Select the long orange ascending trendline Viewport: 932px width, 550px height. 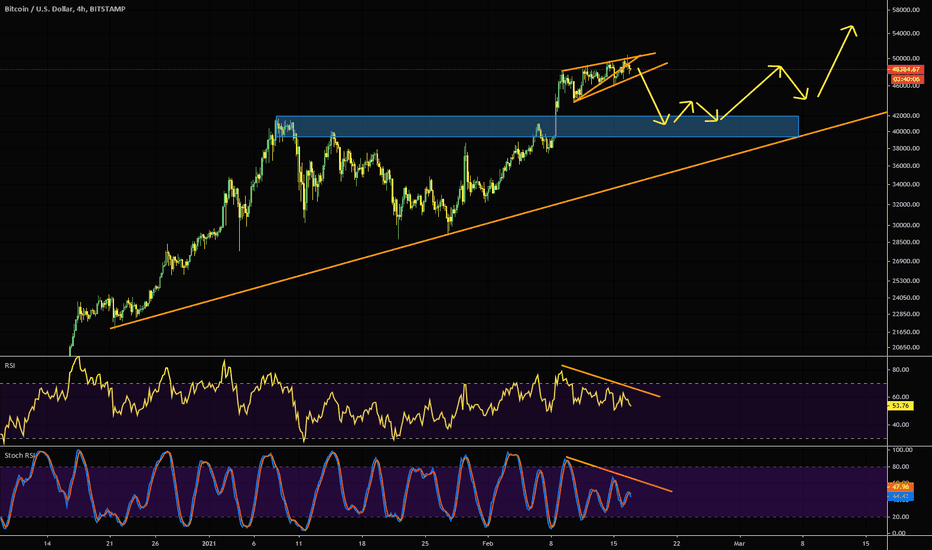click(498, 219)
